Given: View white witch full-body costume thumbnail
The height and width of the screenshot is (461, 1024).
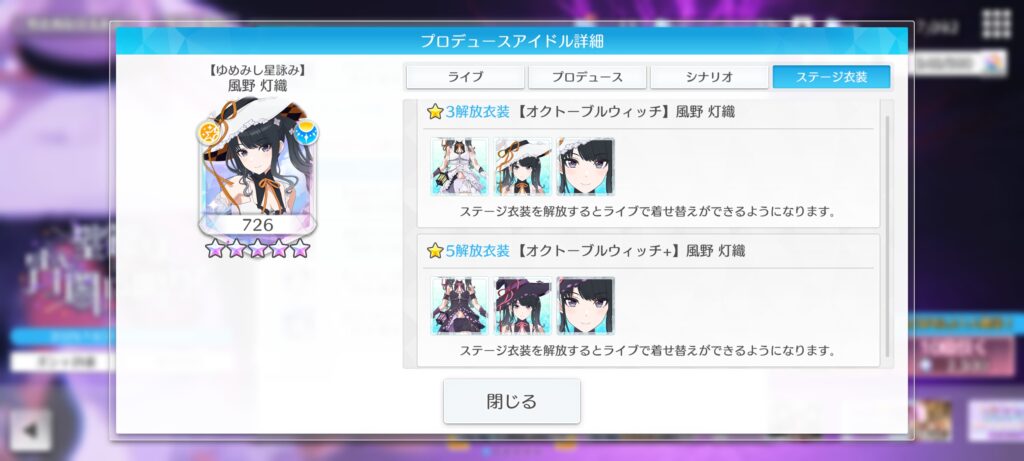Looking at the screenshot, I should [x=459, y=167].
